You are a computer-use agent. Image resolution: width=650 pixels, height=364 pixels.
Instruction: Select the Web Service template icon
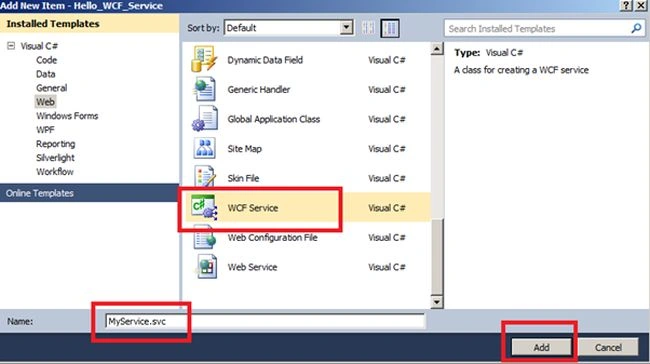(x=206, y=267)
